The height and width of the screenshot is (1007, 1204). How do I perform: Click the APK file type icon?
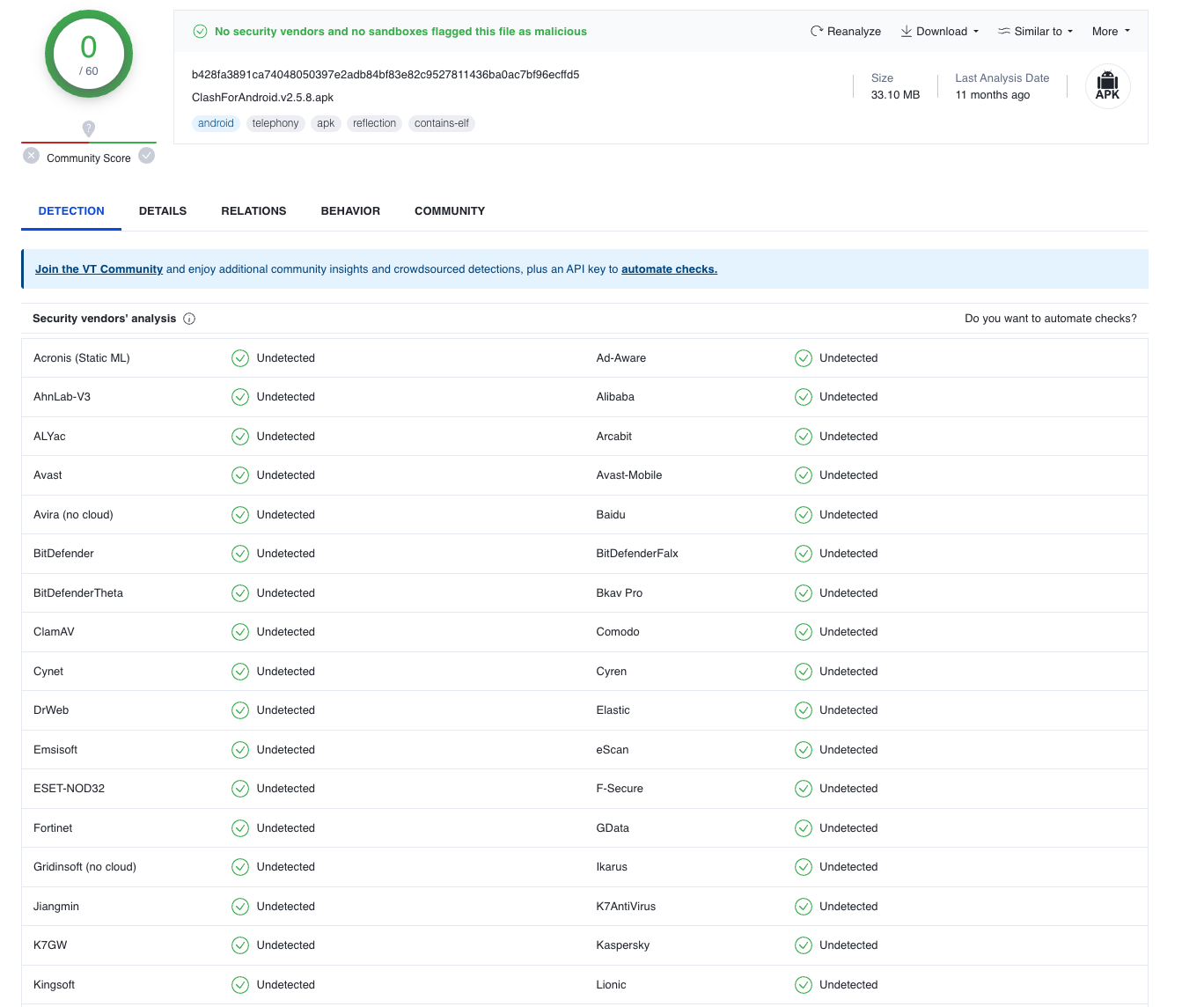1107,86
